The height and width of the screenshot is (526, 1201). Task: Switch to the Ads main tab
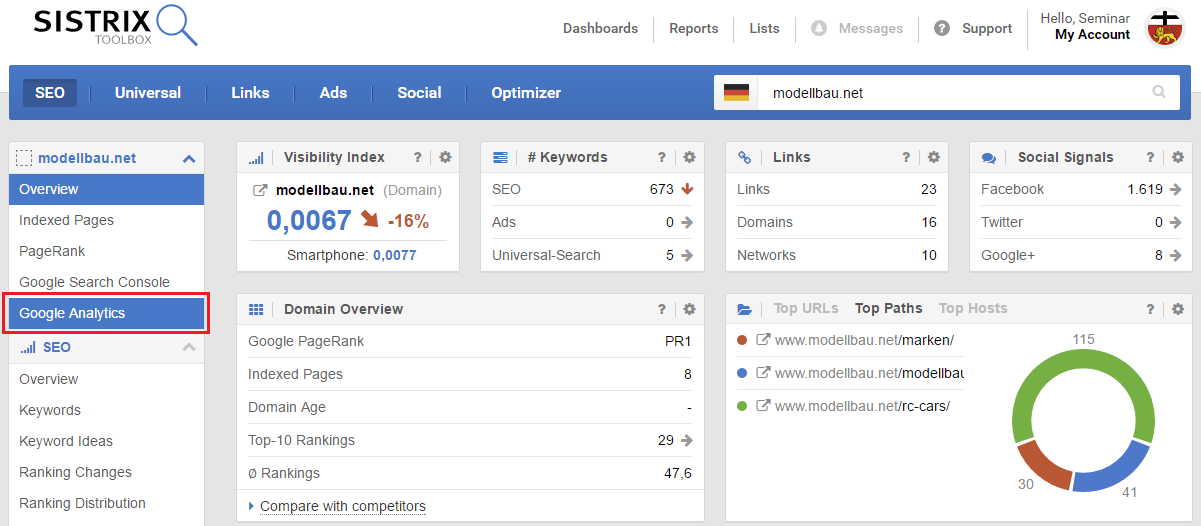tap(333, 93)
